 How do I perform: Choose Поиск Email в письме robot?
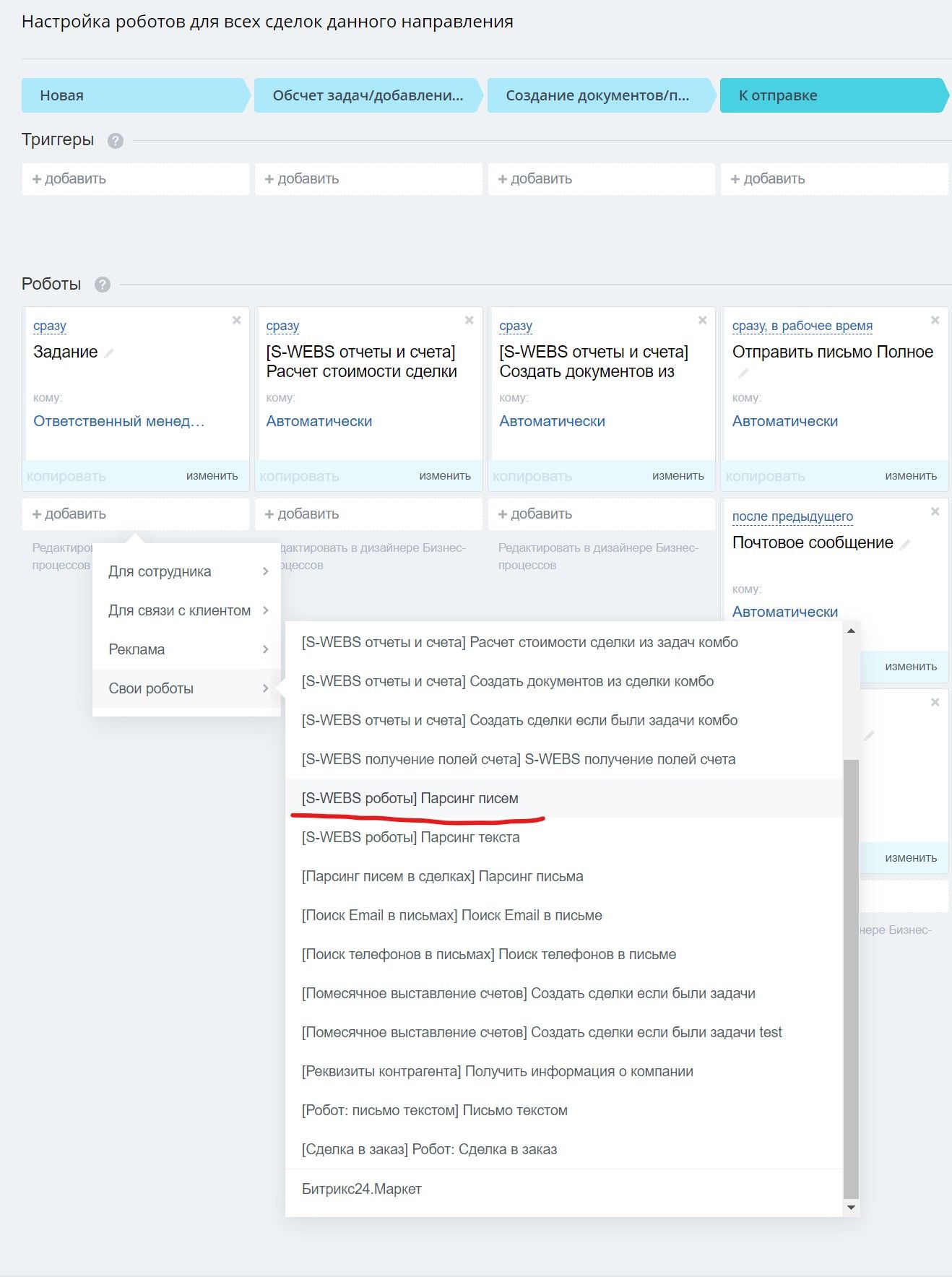[564, 915]
